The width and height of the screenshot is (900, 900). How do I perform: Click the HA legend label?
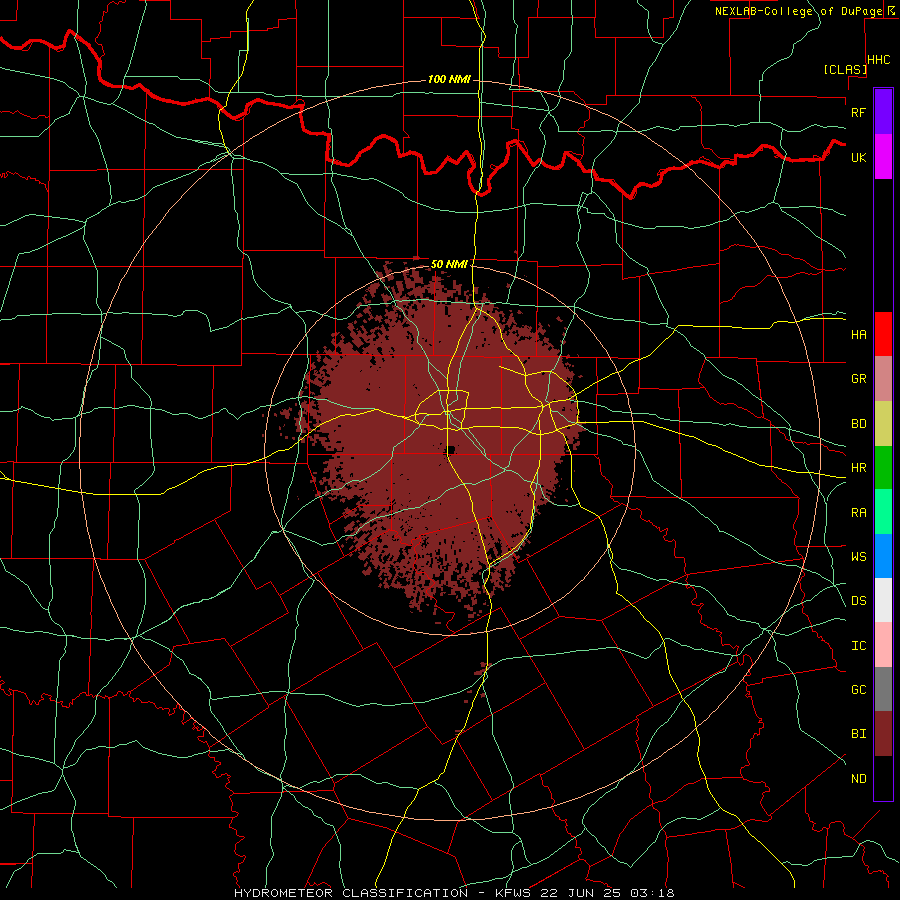(x=858, y=334)
